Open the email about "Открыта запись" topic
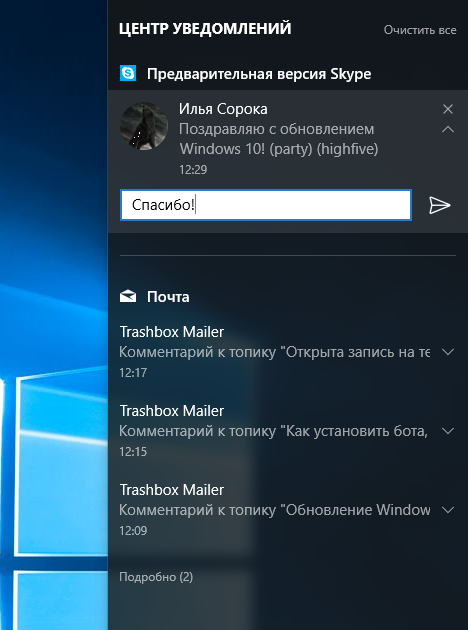The width and height of the screenshot is (468, 630). pyautogui.click(x=275, y=352)
